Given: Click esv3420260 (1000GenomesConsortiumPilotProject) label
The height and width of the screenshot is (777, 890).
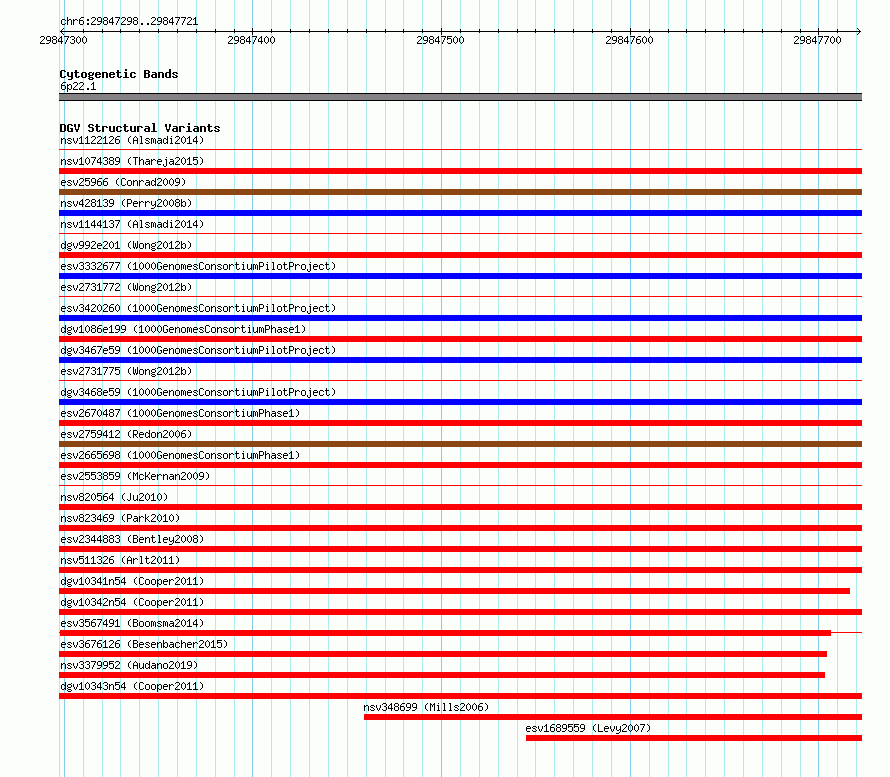Looking at the screenshot, I should (x=198, y=308).
